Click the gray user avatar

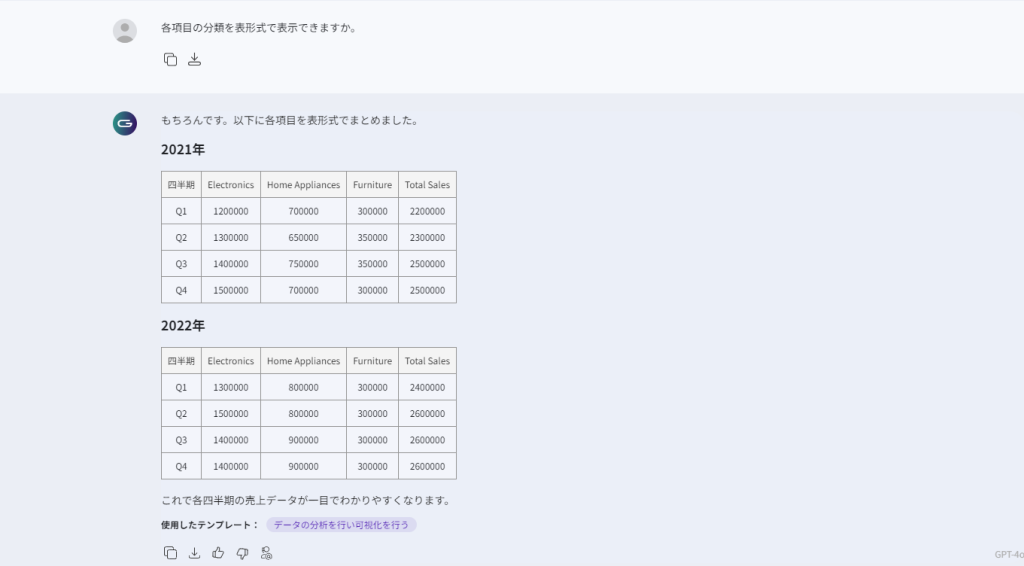125,31
